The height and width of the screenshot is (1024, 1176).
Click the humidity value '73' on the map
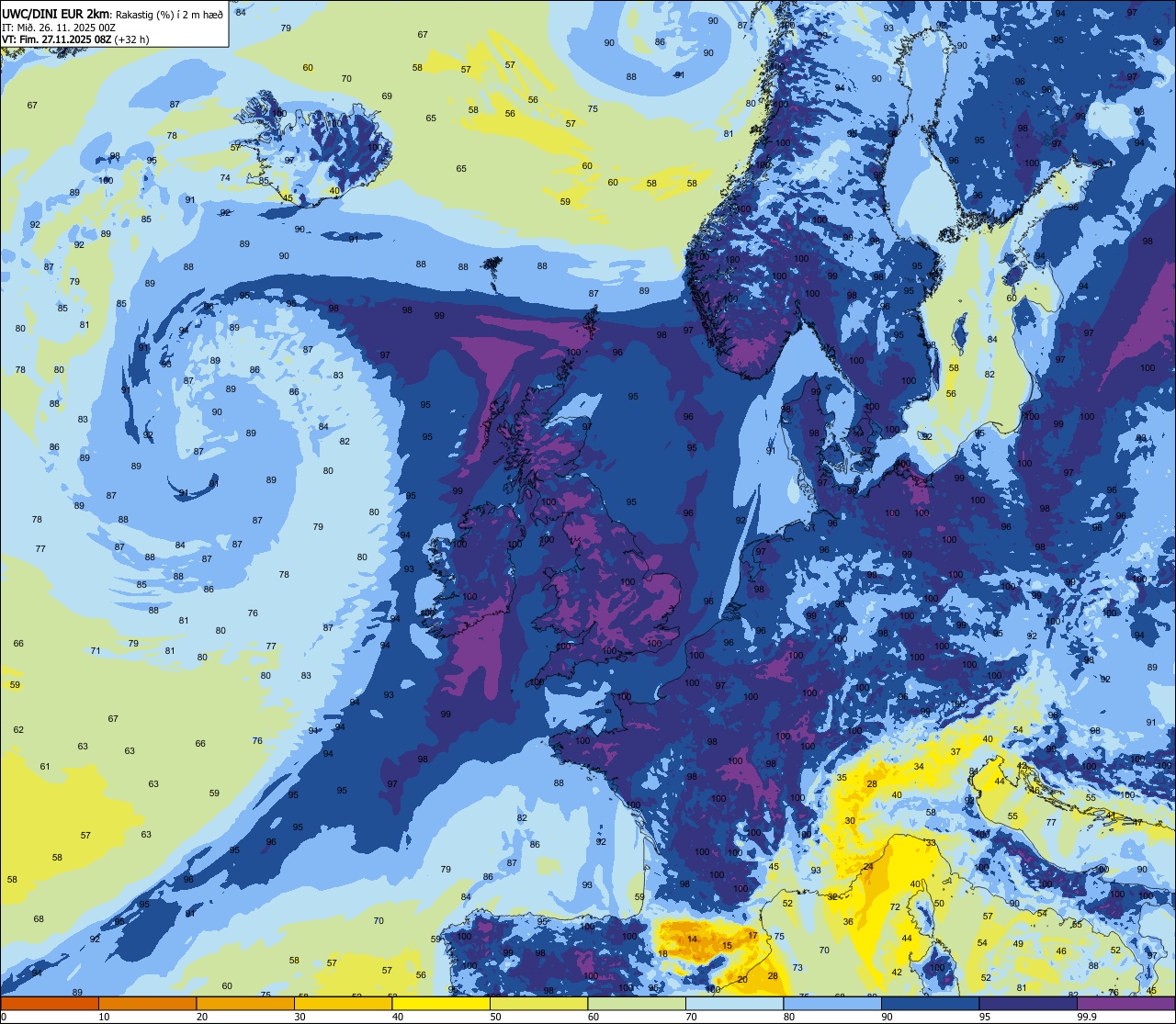(797, 967)
